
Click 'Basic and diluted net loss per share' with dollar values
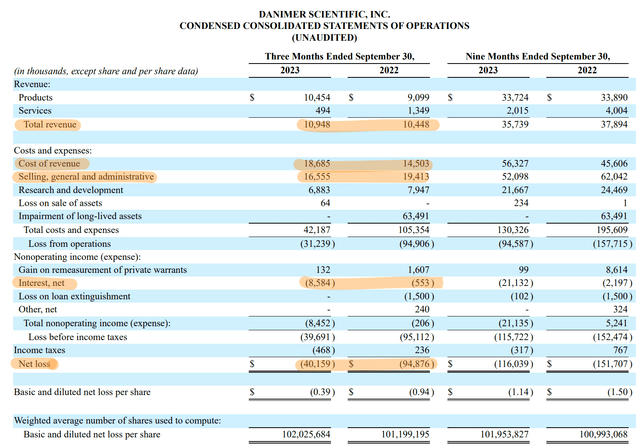pos(82,392)
